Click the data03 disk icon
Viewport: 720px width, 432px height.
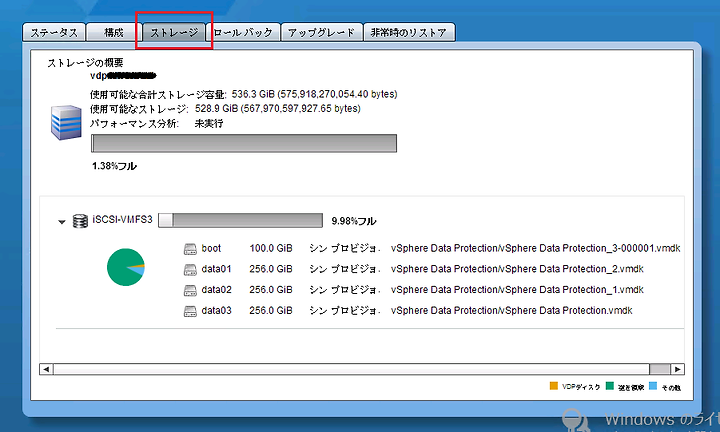190,311
